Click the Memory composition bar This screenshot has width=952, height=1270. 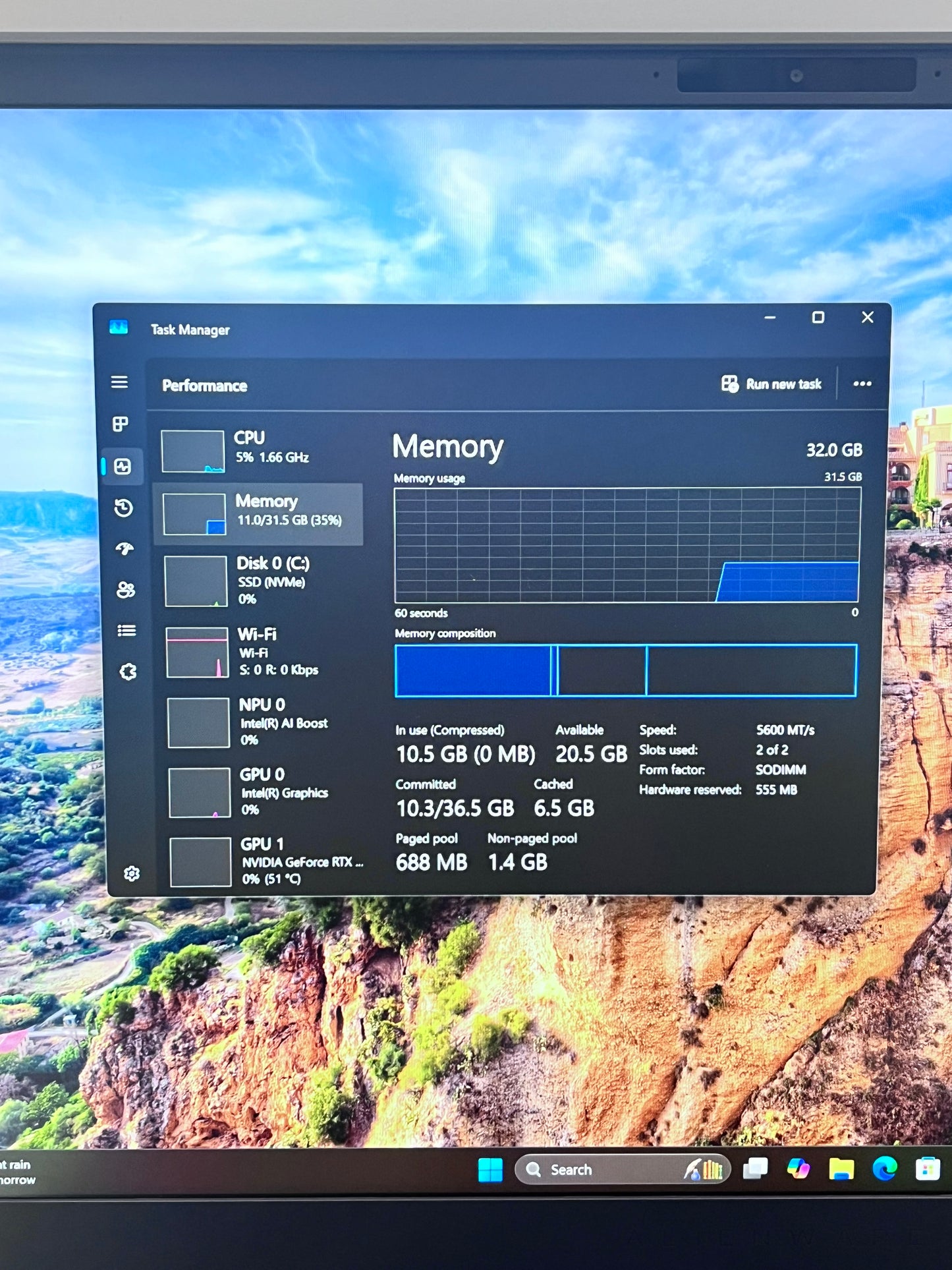pos(626,670)
